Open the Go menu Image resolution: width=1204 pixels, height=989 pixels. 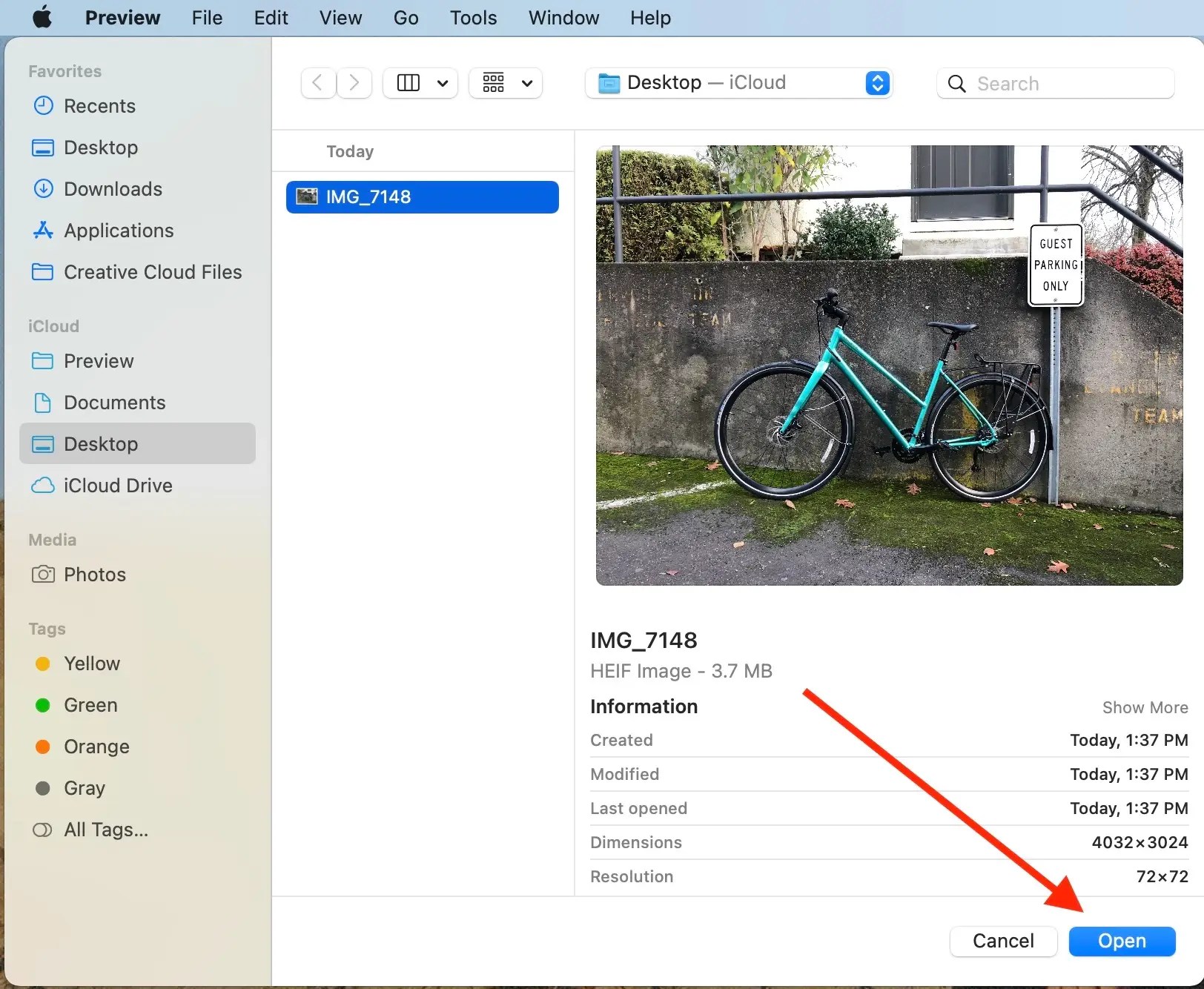point(406,17)
